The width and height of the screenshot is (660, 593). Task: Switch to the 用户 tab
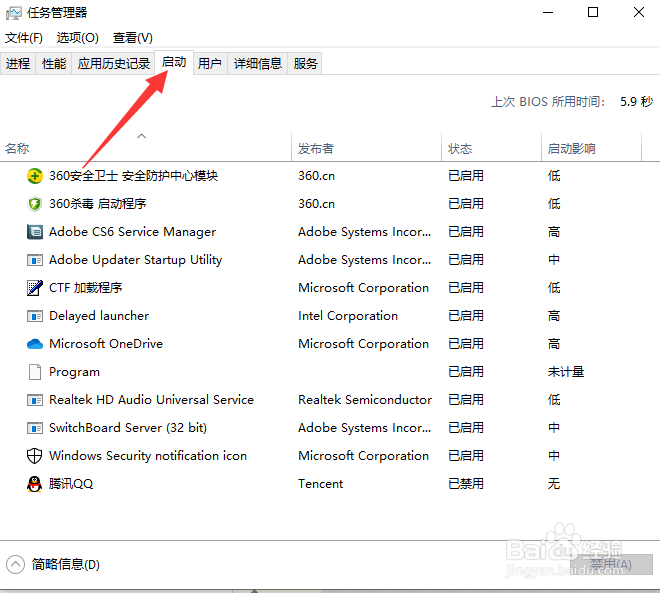210,64
